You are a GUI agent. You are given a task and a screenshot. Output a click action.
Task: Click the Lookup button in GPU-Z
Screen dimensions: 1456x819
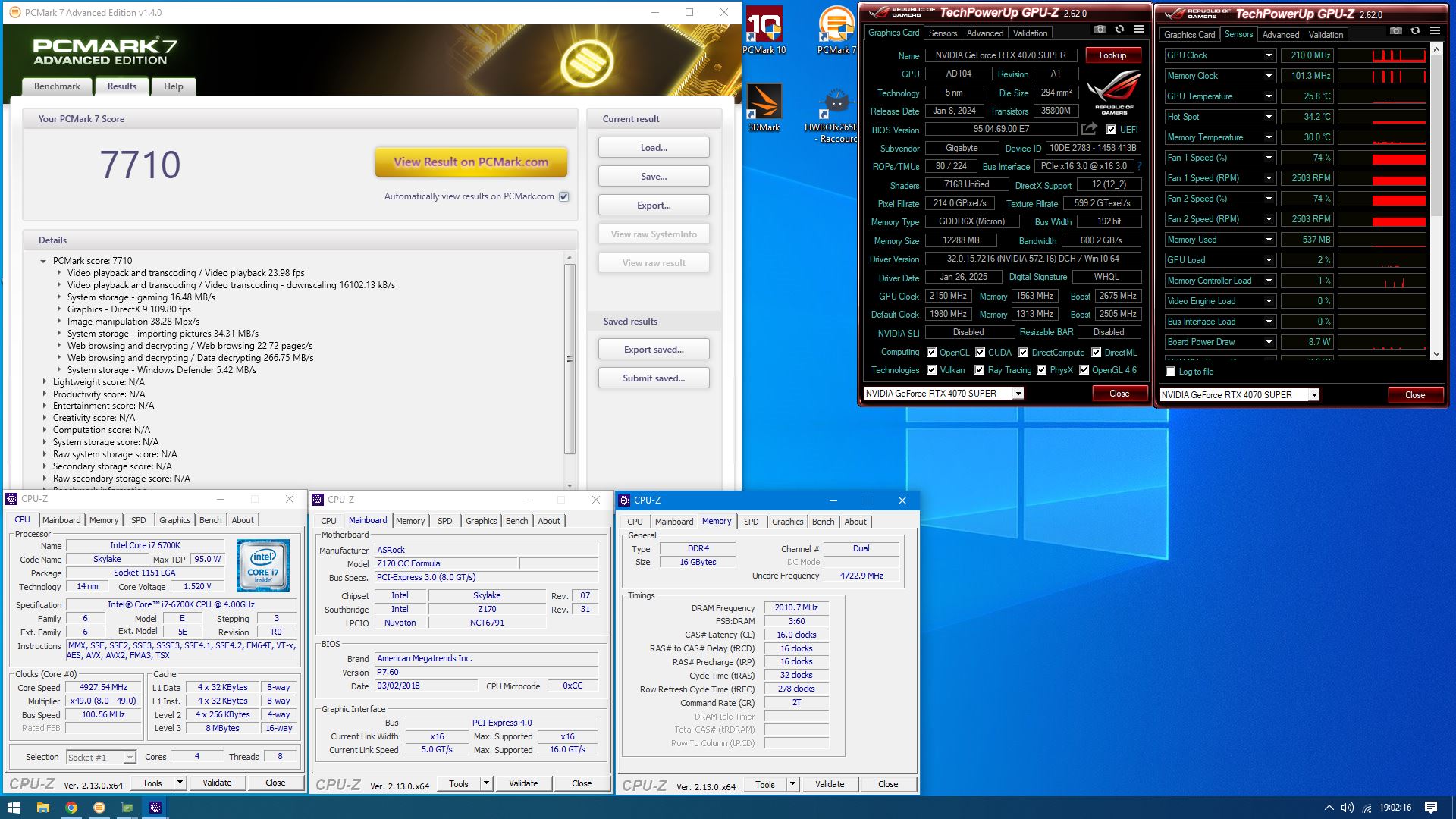(1112, 55)
